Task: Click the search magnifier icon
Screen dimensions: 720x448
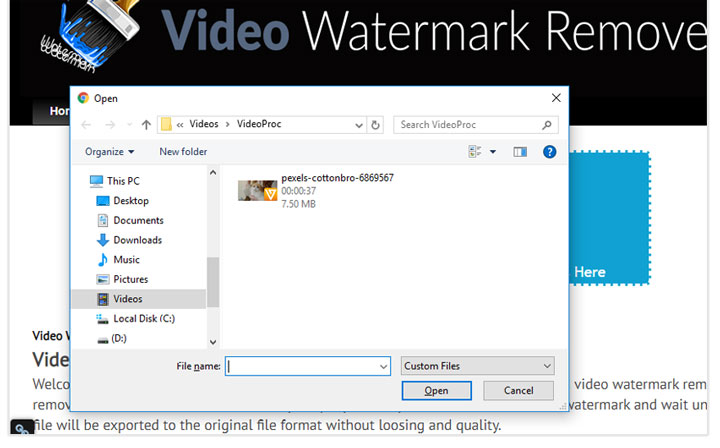Action: coord(546,125)
